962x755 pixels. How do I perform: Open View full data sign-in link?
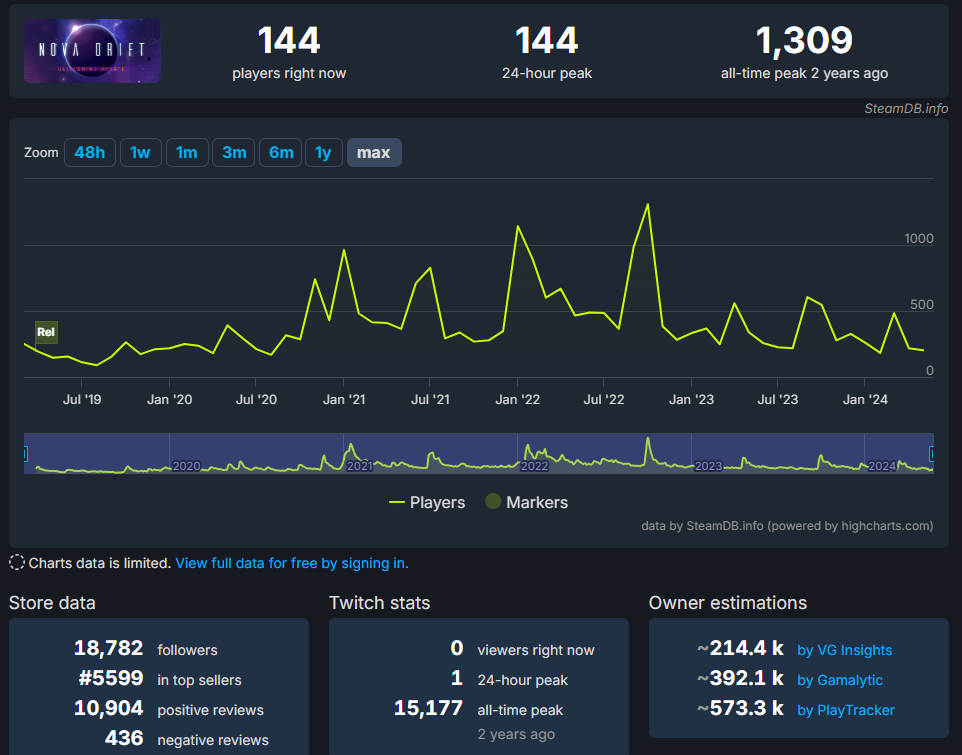[x=292, y=563]
